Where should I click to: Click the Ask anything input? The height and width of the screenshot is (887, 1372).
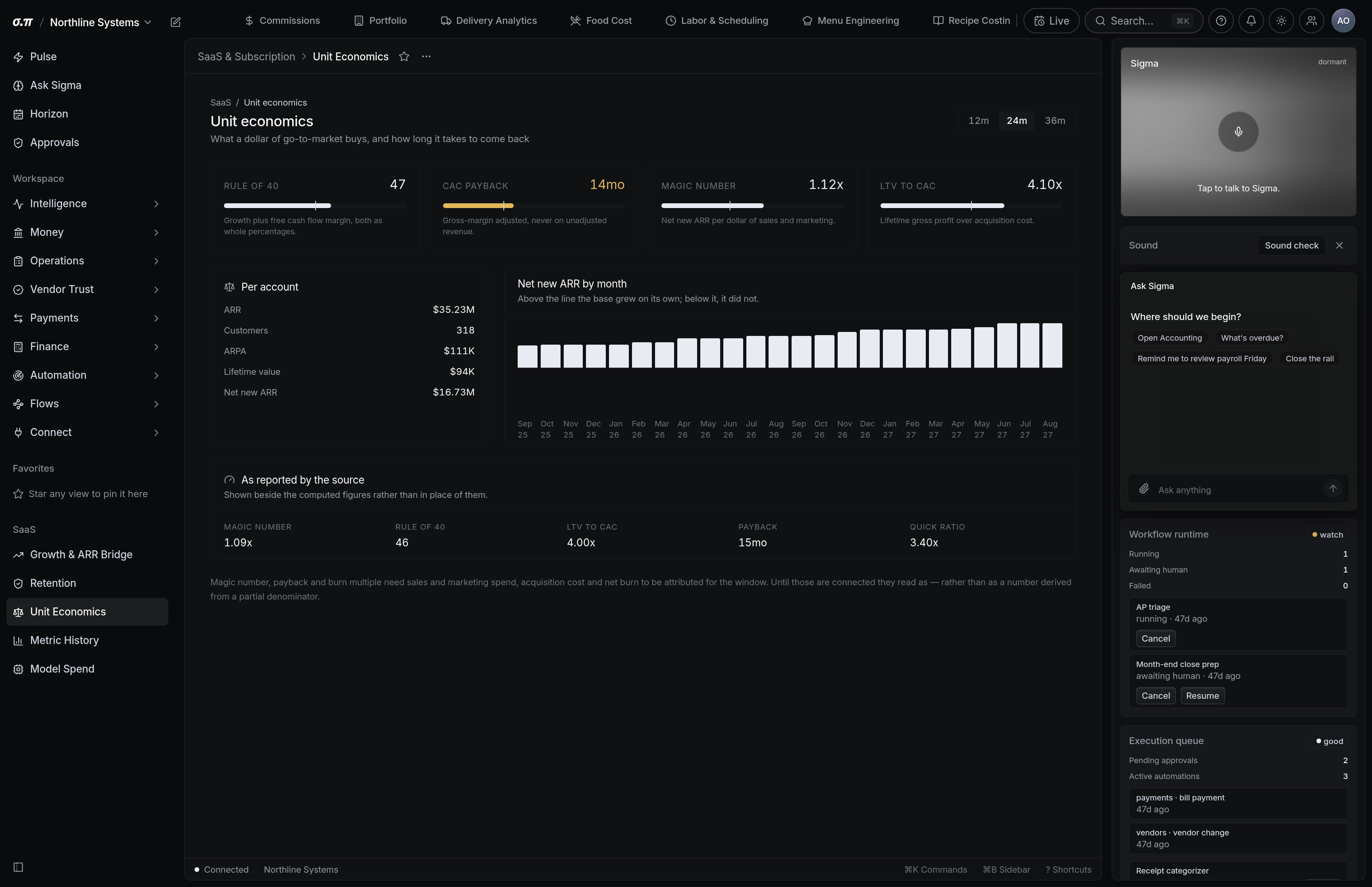pos(1238,490)
